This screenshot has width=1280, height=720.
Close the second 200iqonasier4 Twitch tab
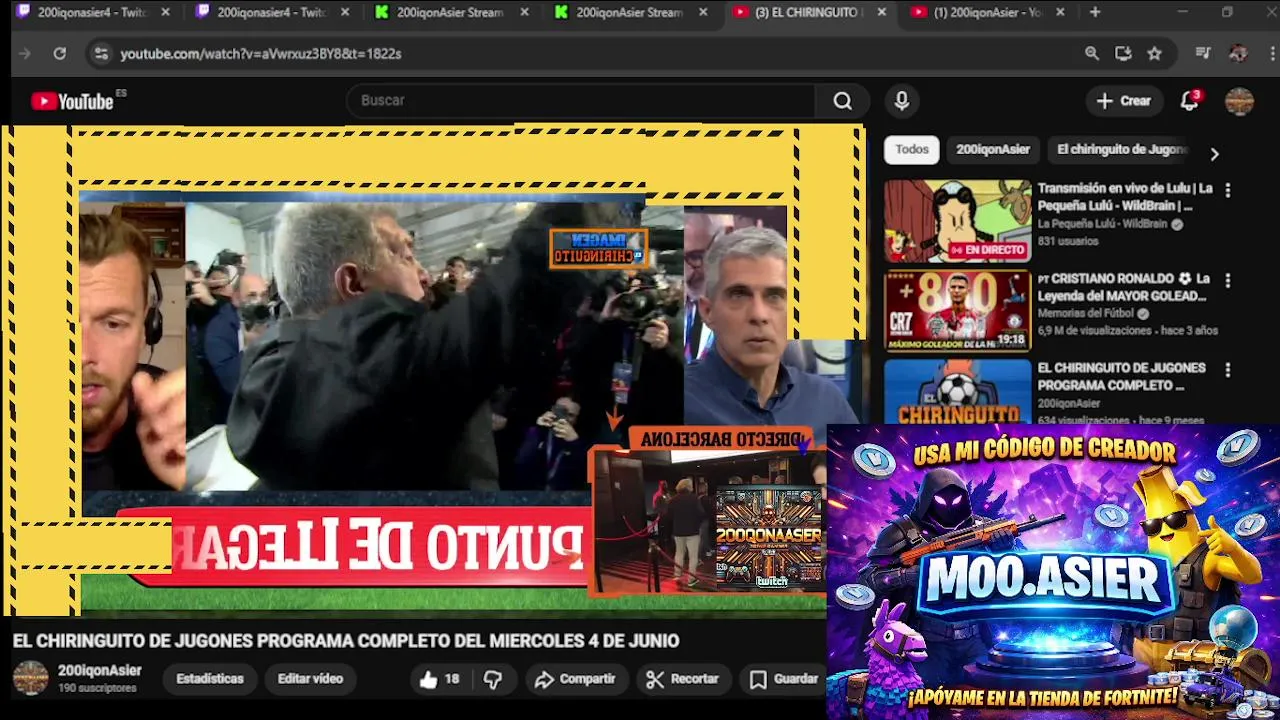tap(345, 12)
